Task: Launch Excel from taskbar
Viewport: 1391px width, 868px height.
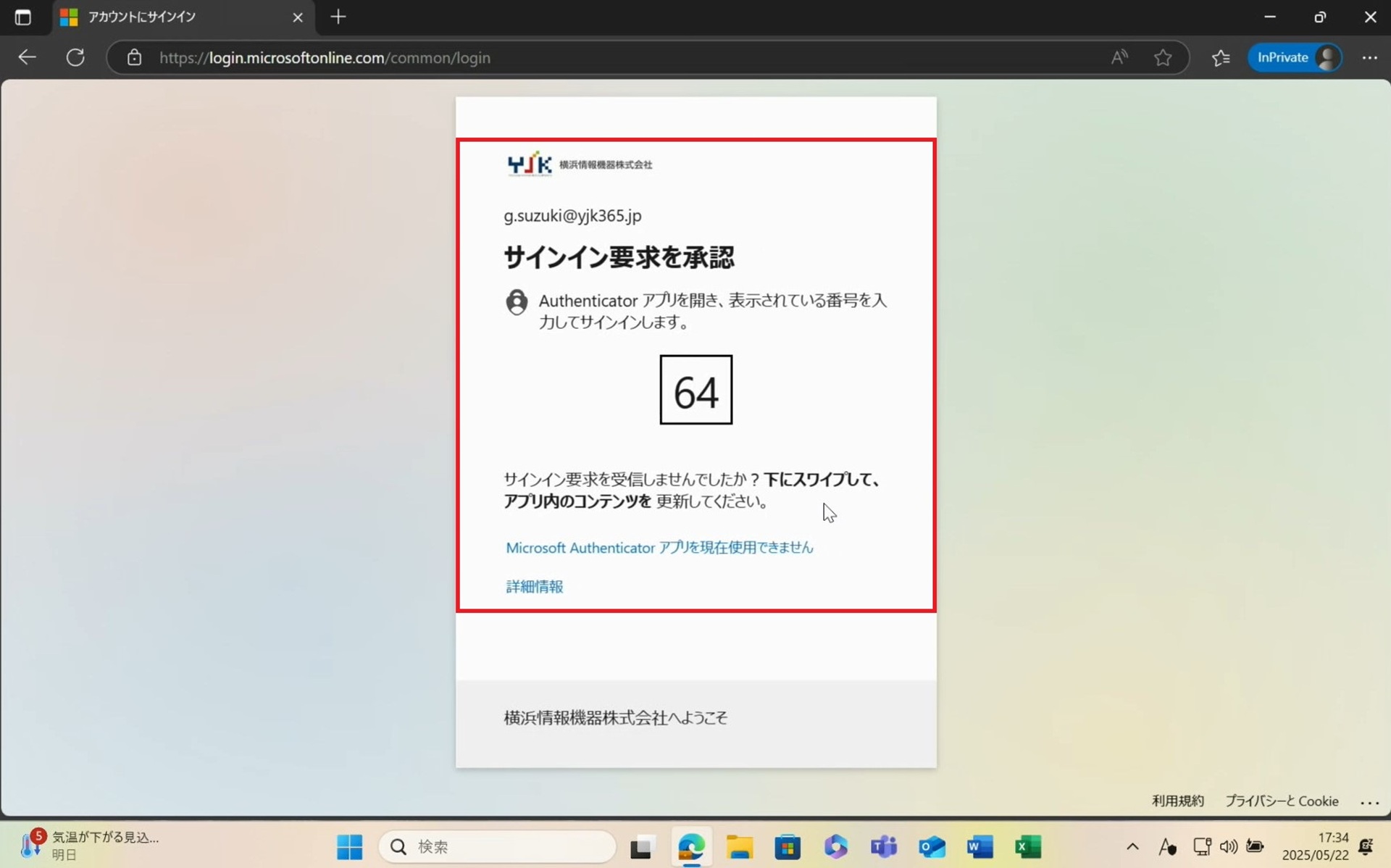Action: [x=1028, y=846]
